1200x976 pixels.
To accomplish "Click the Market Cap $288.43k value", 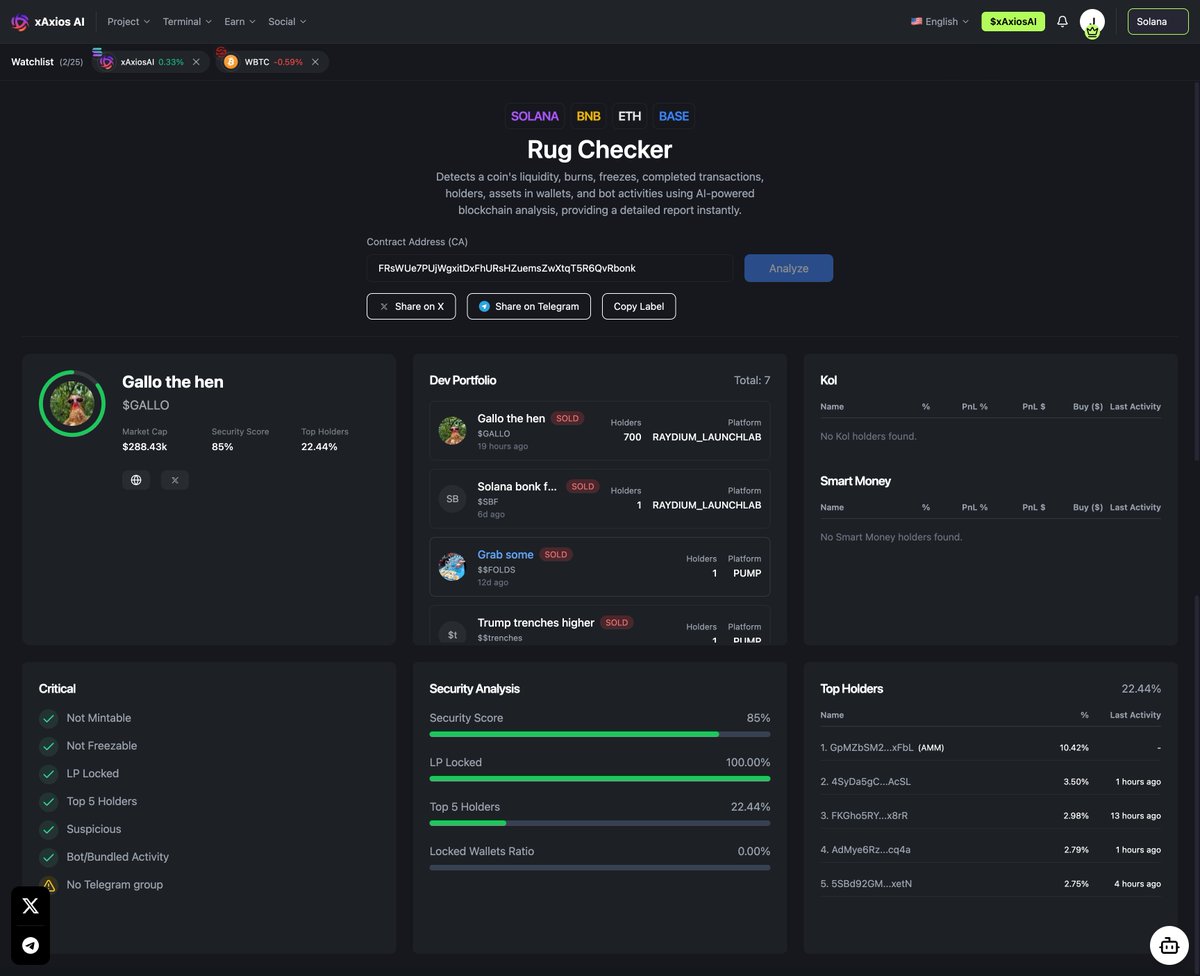I will 145,446.
